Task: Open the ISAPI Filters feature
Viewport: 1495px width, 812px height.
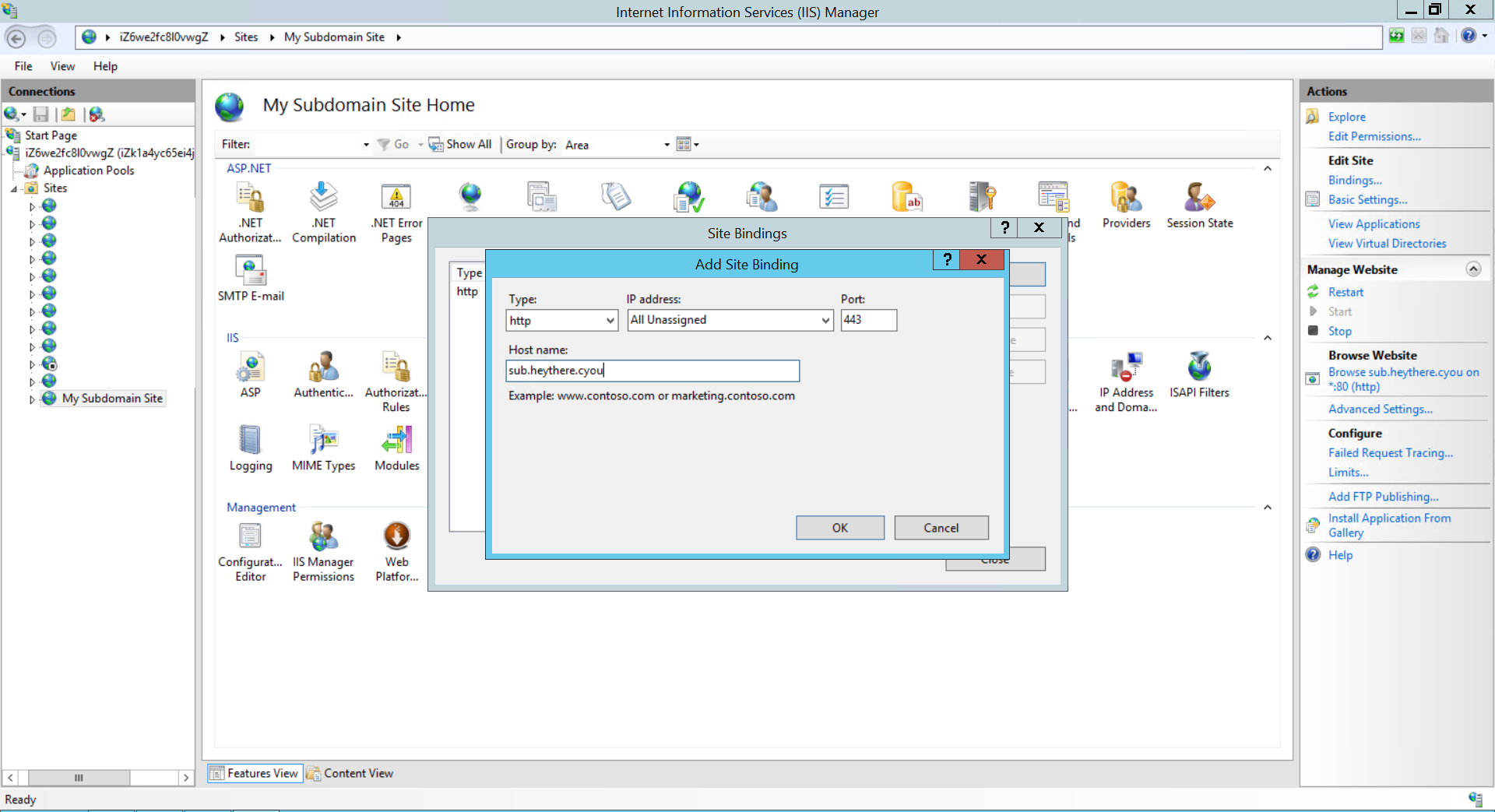Action: tap(1199, 375)
